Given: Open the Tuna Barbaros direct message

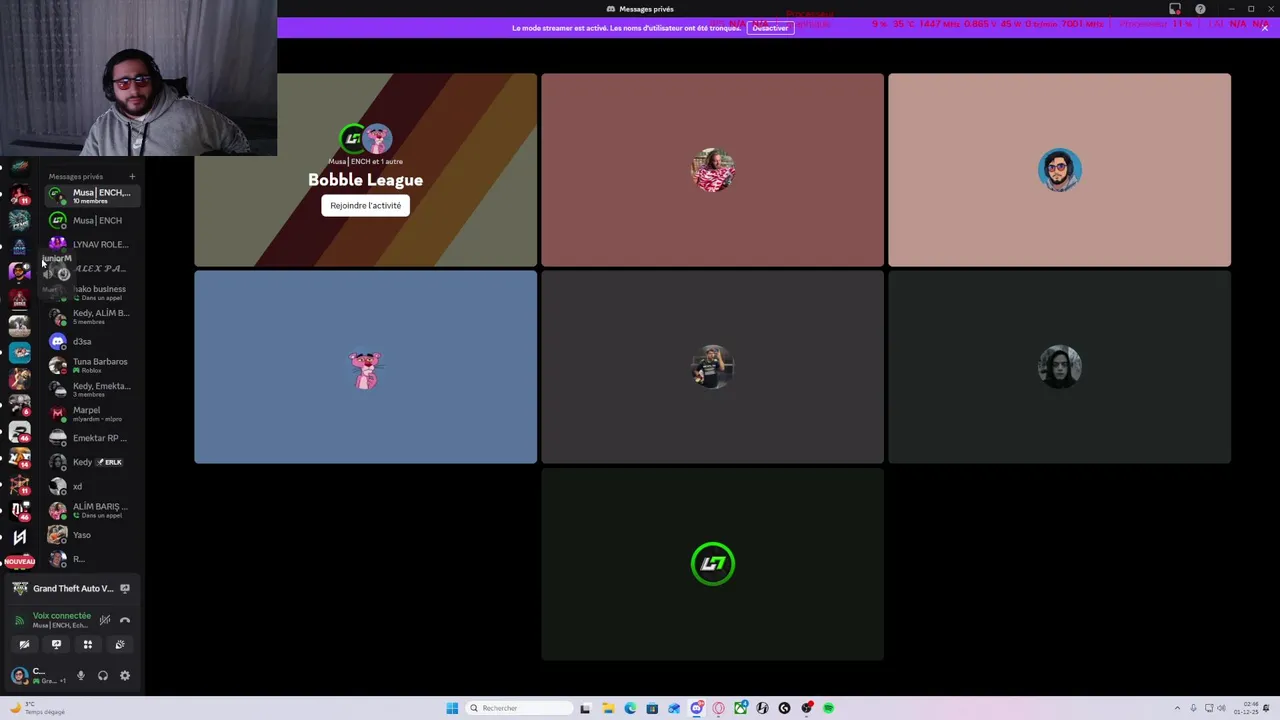Looking at the screenshot, I should point(93,365).
